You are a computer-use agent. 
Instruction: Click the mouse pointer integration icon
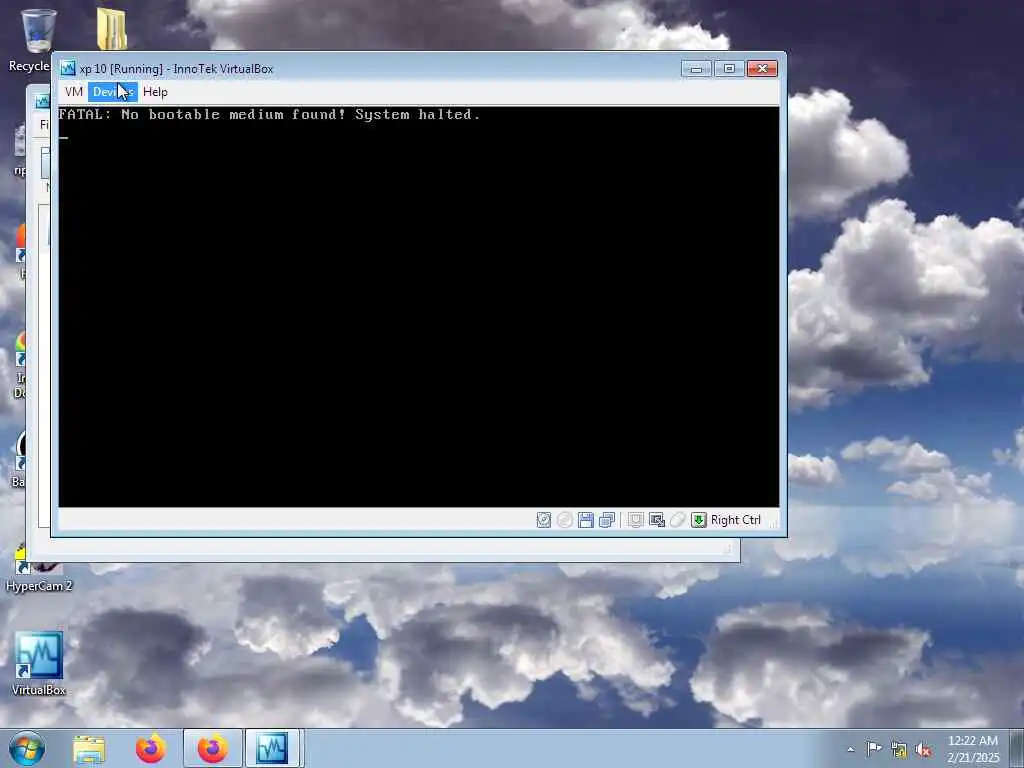pos(657,520)
